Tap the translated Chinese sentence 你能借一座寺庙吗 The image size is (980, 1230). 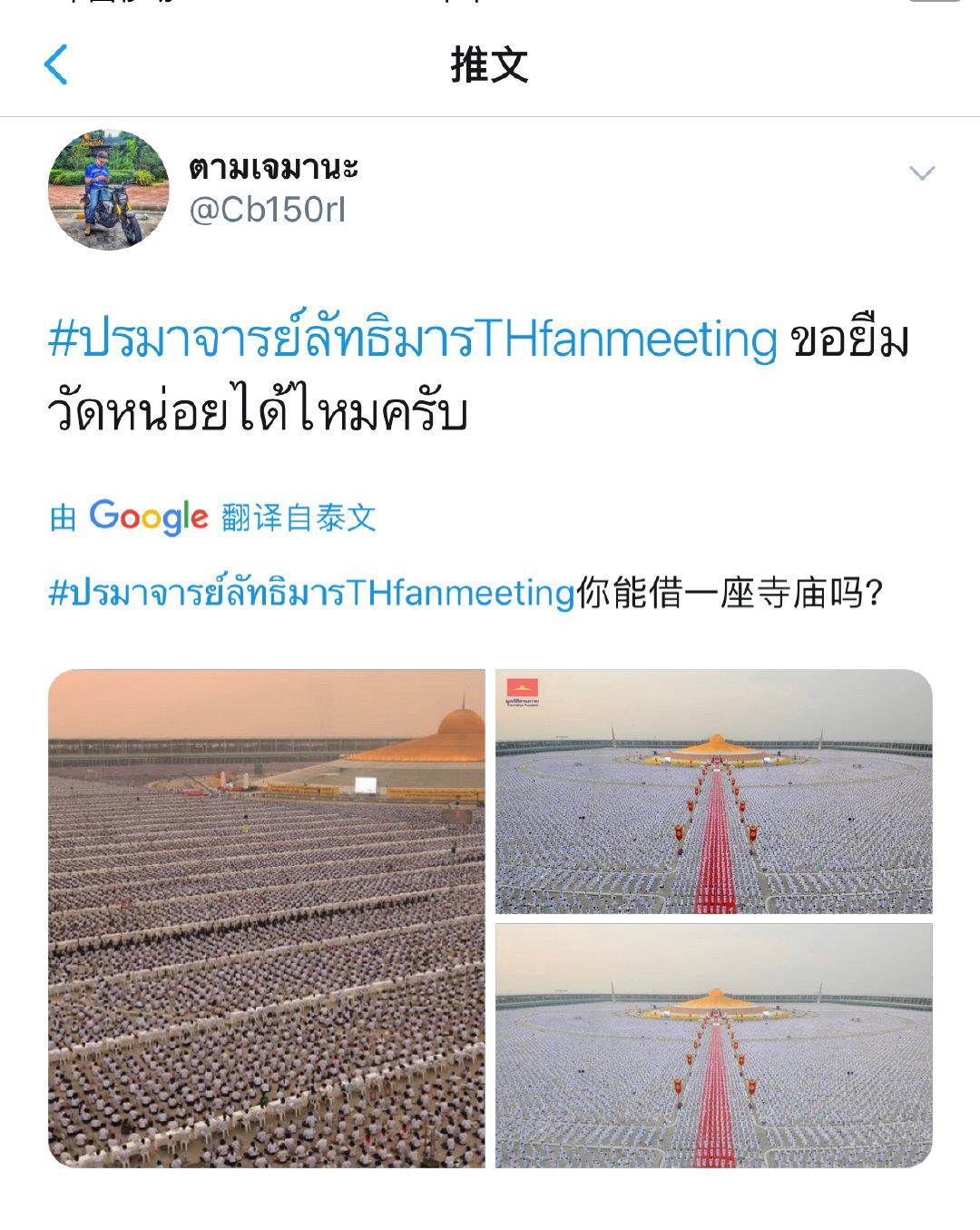(730, 594)
